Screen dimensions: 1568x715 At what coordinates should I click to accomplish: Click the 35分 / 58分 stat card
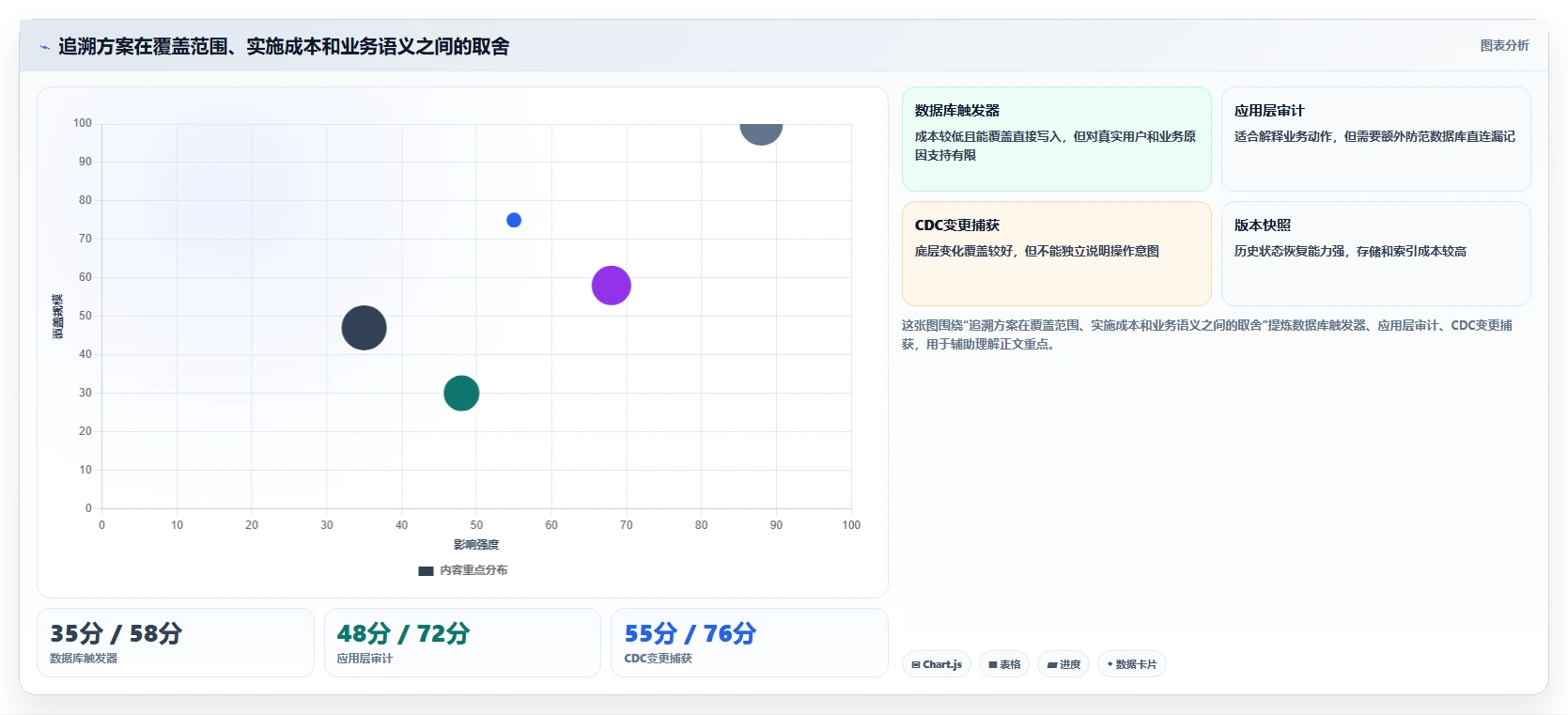click(176, 643)
